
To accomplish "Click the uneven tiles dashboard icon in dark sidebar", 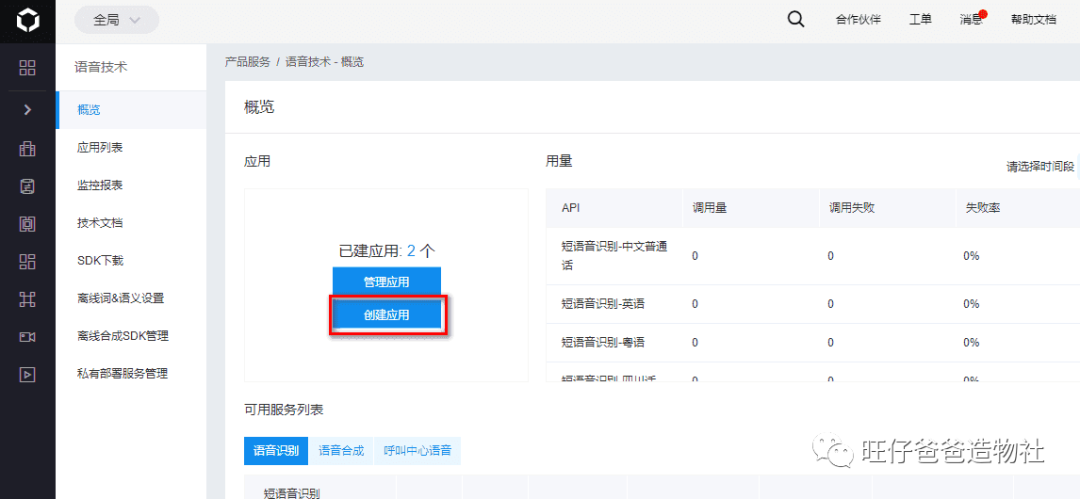I will click(x=28, y=261).
